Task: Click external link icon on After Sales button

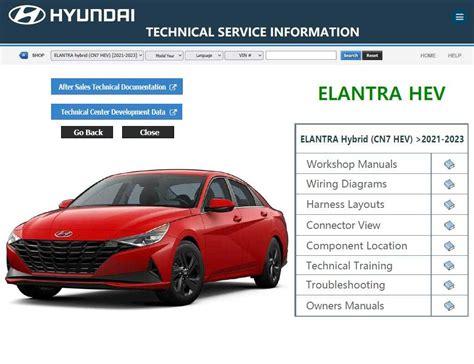Action: pyautogui.click(x=173, y=87)
